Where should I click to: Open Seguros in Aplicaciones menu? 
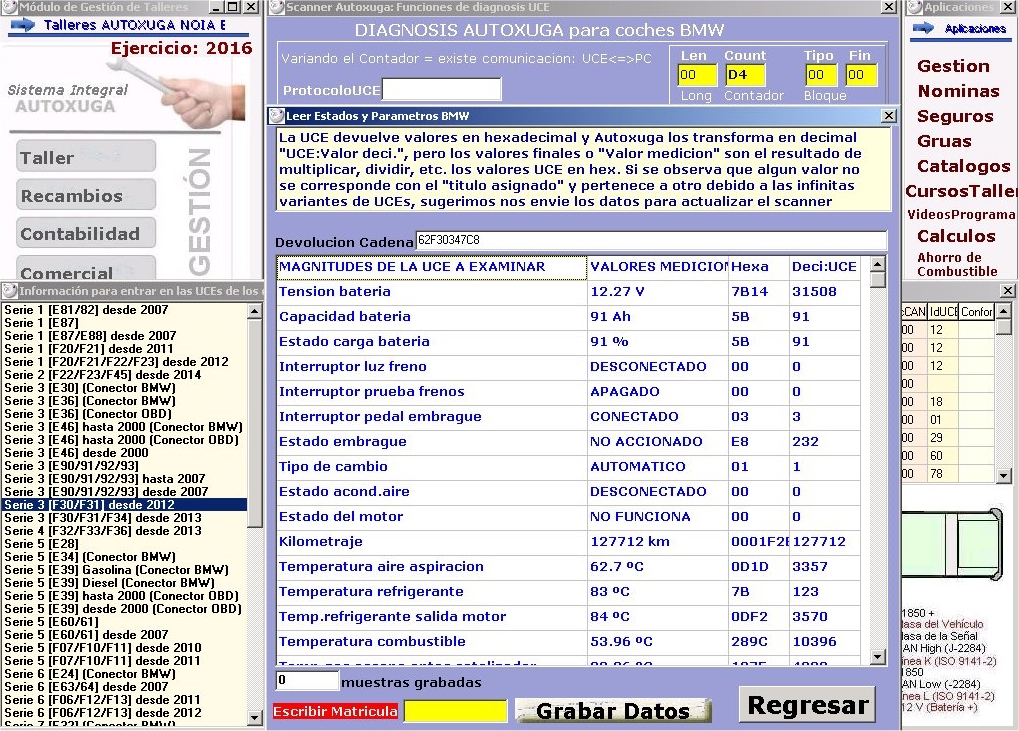coord(955,116)
